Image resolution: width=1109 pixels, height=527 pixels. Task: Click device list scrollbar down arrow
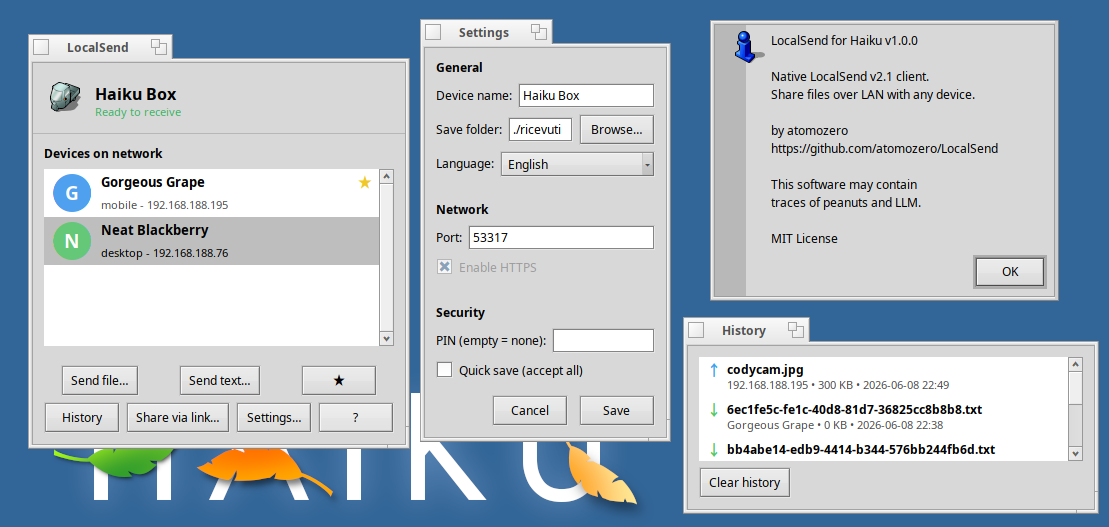click(x=386, y=338)
